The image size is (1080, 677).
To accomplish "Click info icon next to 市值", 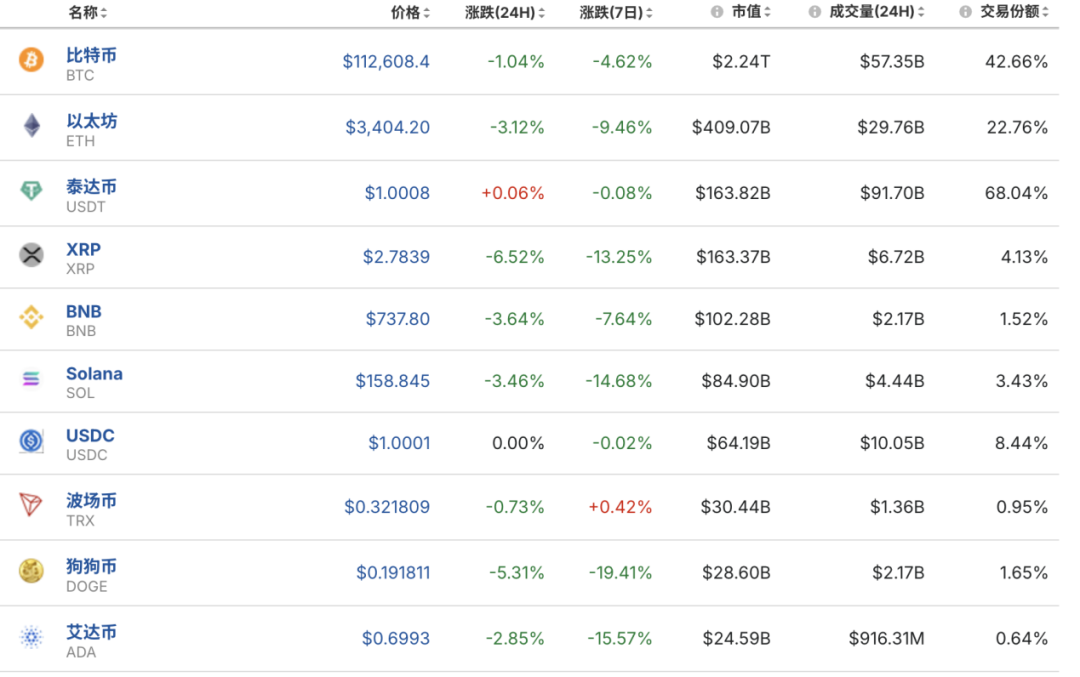I will coord(716,13).
